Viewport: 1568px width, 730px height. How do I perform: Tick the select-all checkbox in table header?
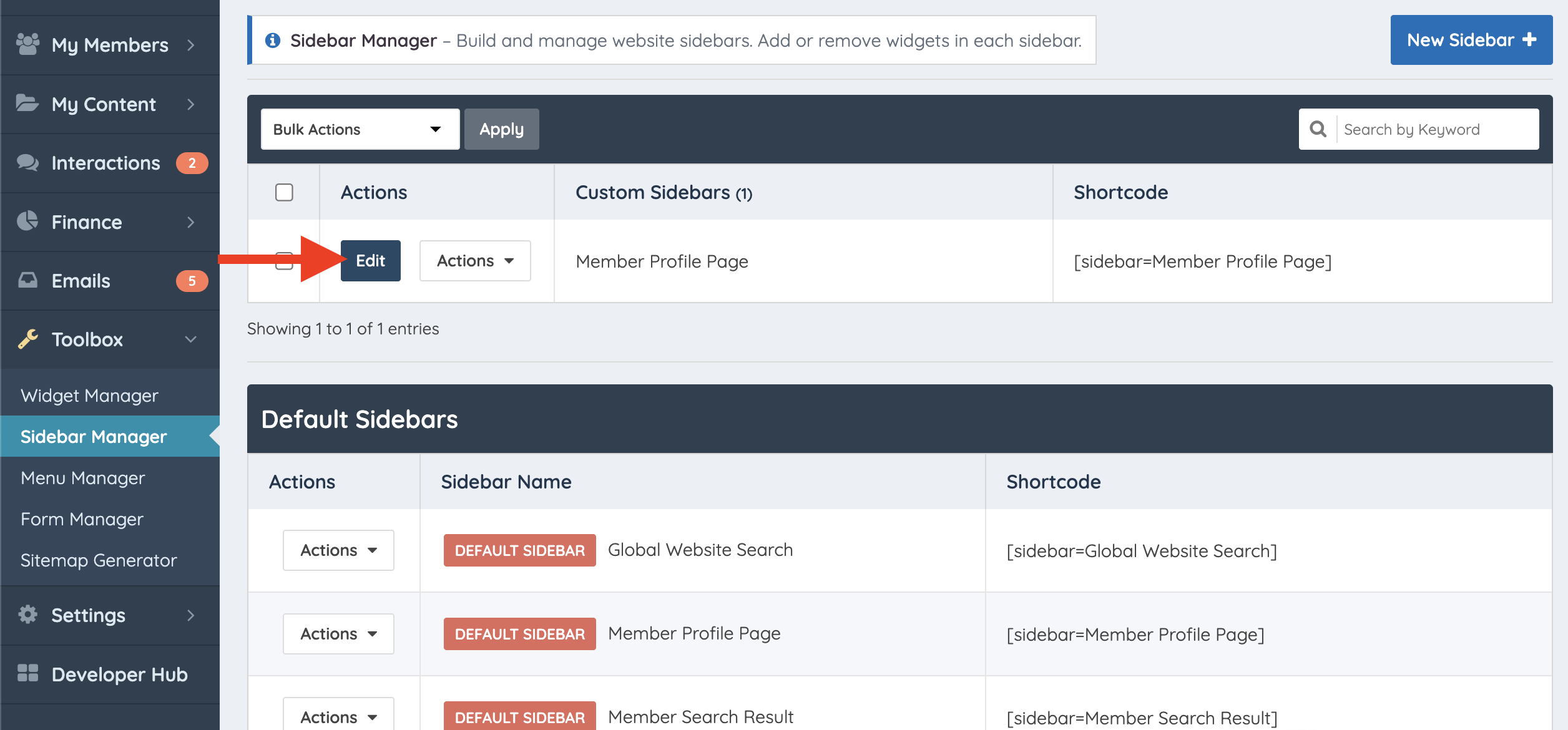[x=284, y=192]
